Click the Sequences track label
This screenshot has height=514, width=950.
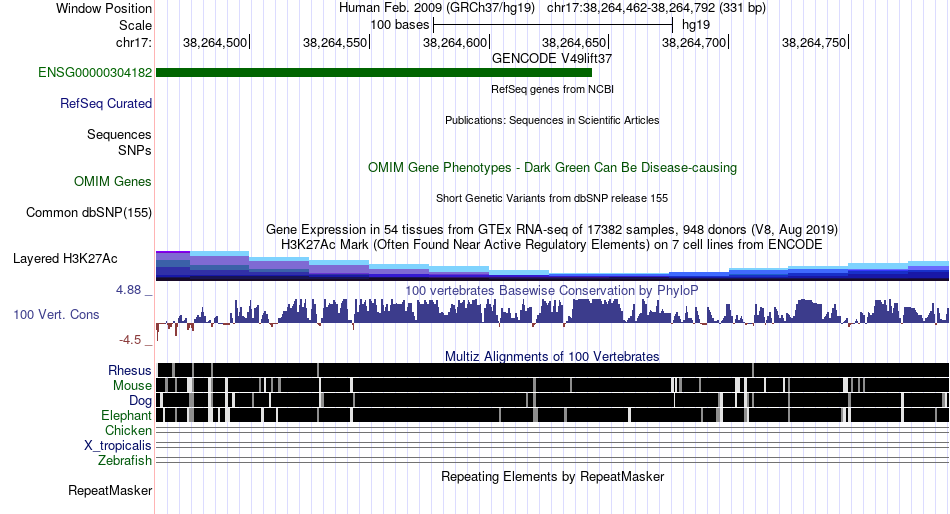[119, 135]
